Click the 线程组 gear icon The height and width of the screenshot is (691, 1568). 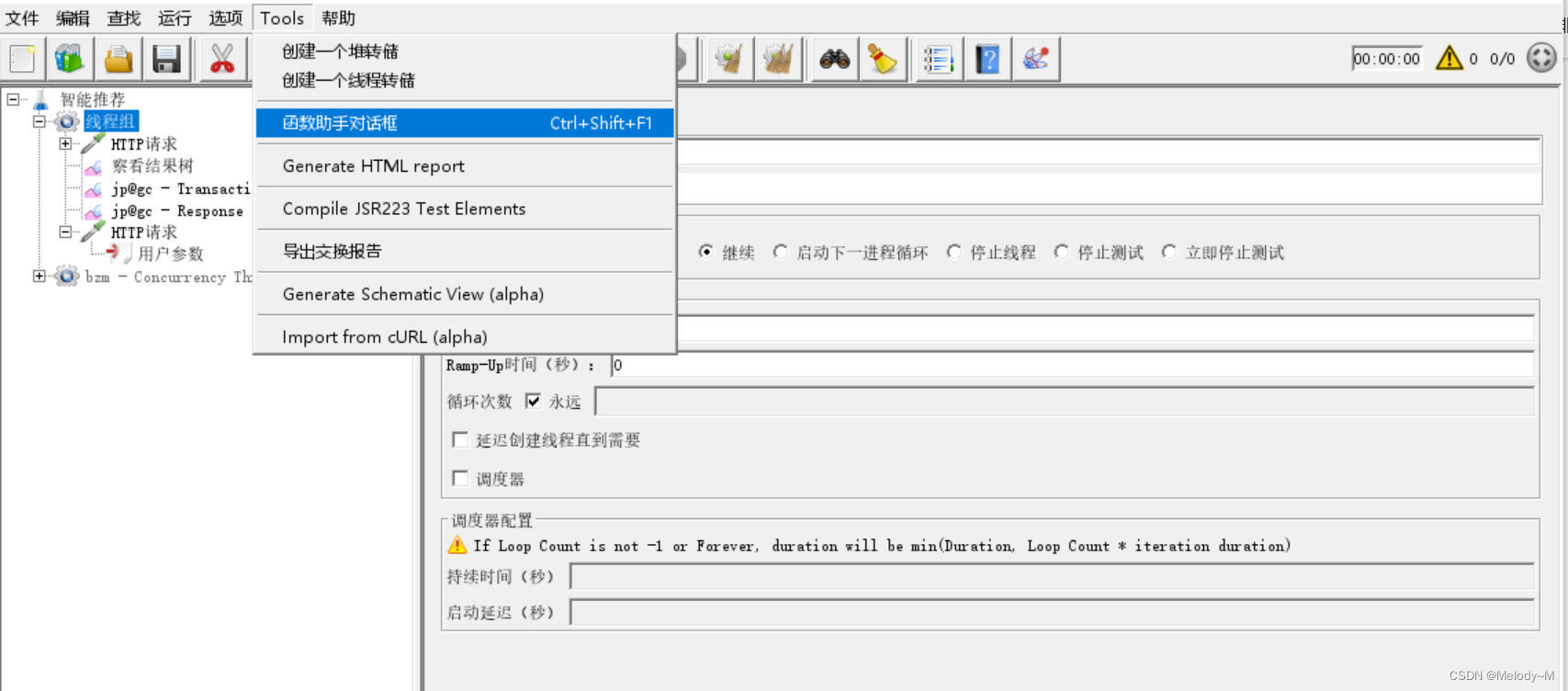(x=67, y=121)
